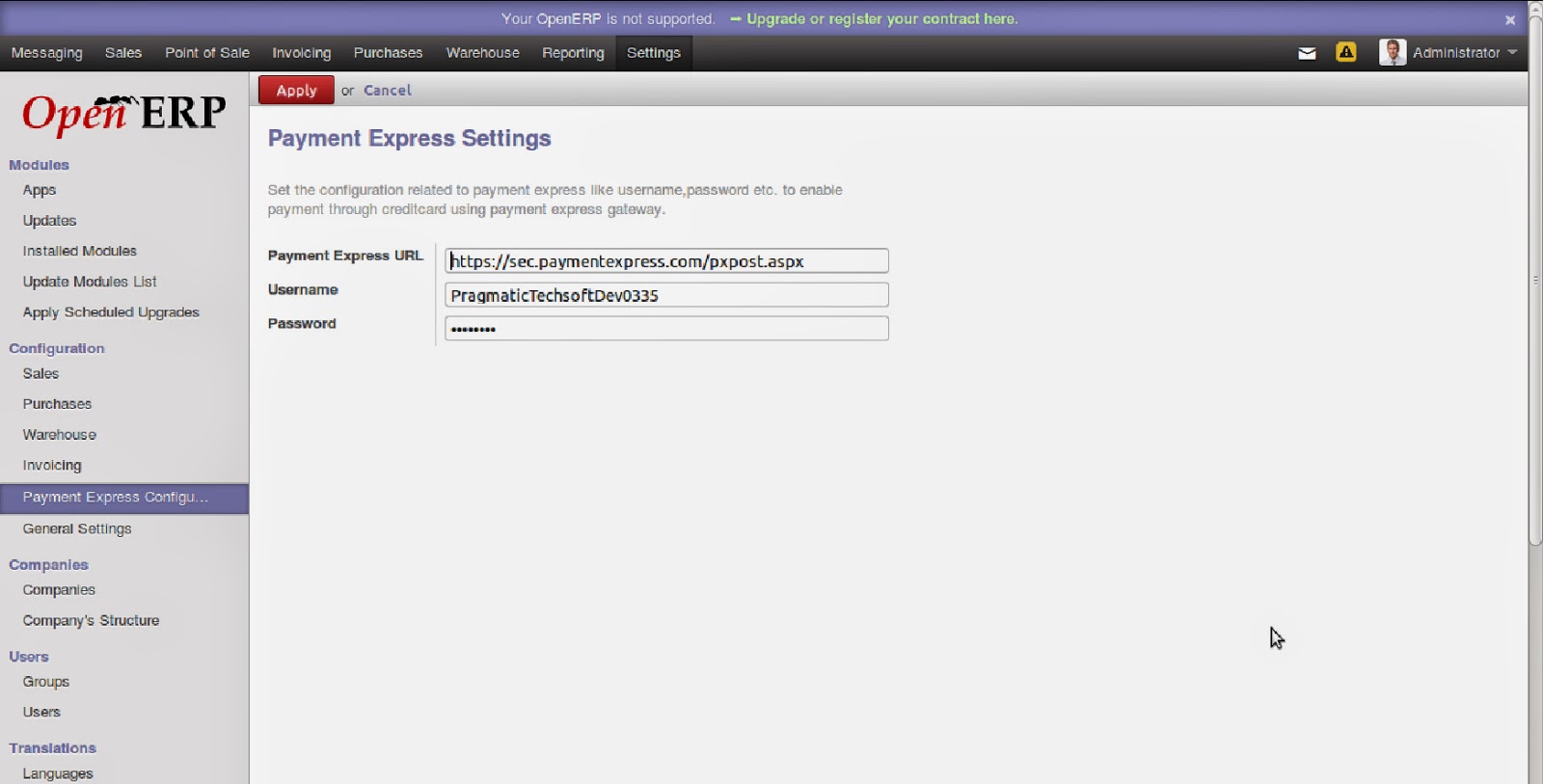
Task: Open Updates in the sidebar
Action: (49, 220)
